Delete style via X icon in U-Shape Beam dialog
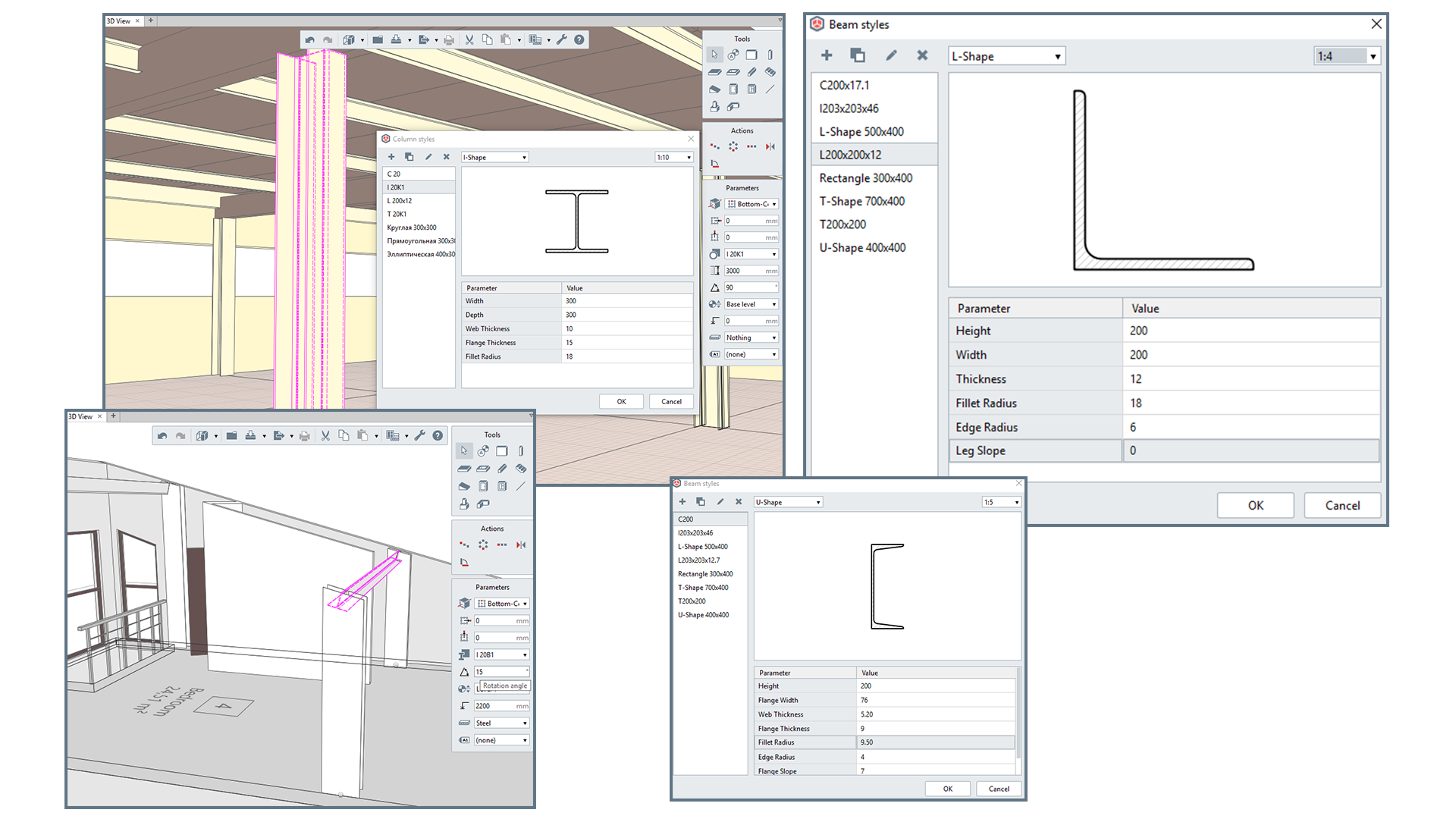Screen dimensions: 1456x819 [739, 502]
